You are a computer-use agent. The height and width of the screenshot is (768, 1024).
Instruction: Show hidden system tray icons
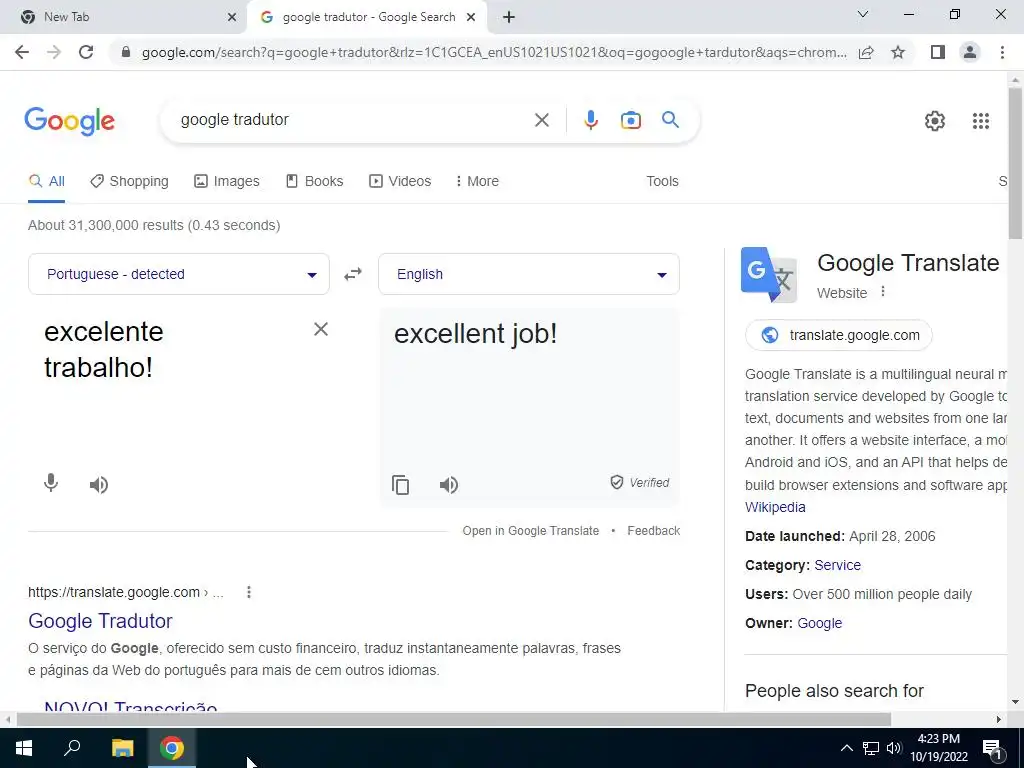coord(846,748)
